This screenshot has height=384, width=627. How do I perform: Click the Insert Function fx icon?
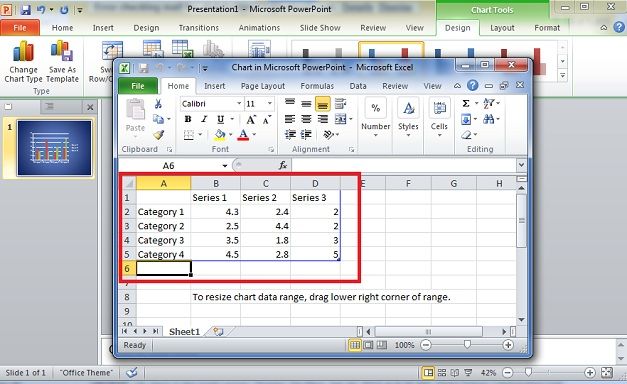[x=283, y=165]
